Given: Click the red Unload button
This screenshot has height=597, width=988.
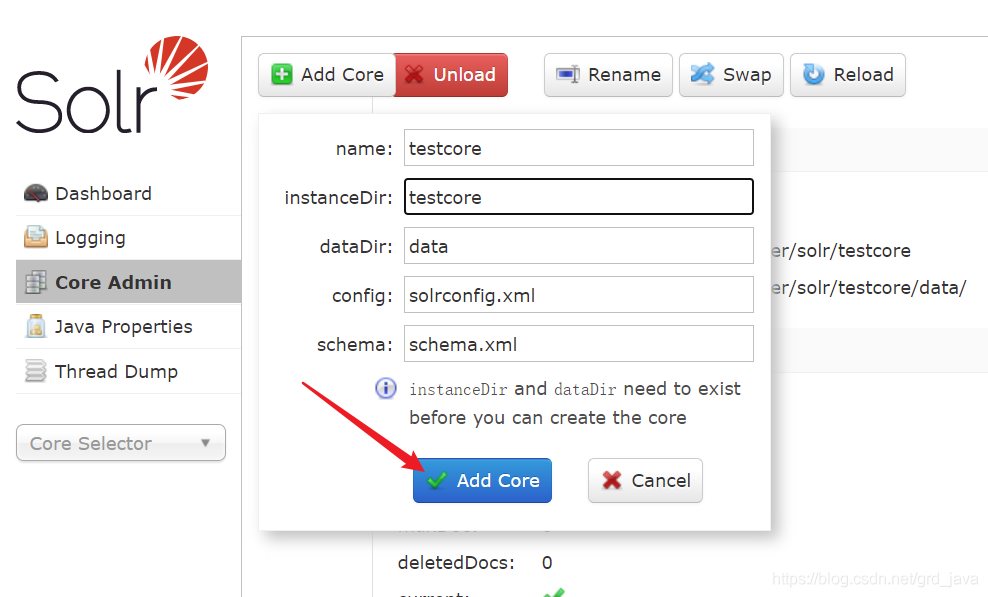Looking at the screenshot, I should (451, 75).
